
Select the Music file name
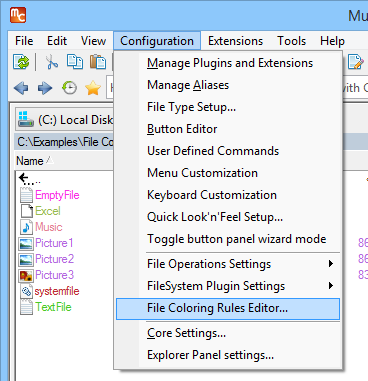tap(49, 227)
